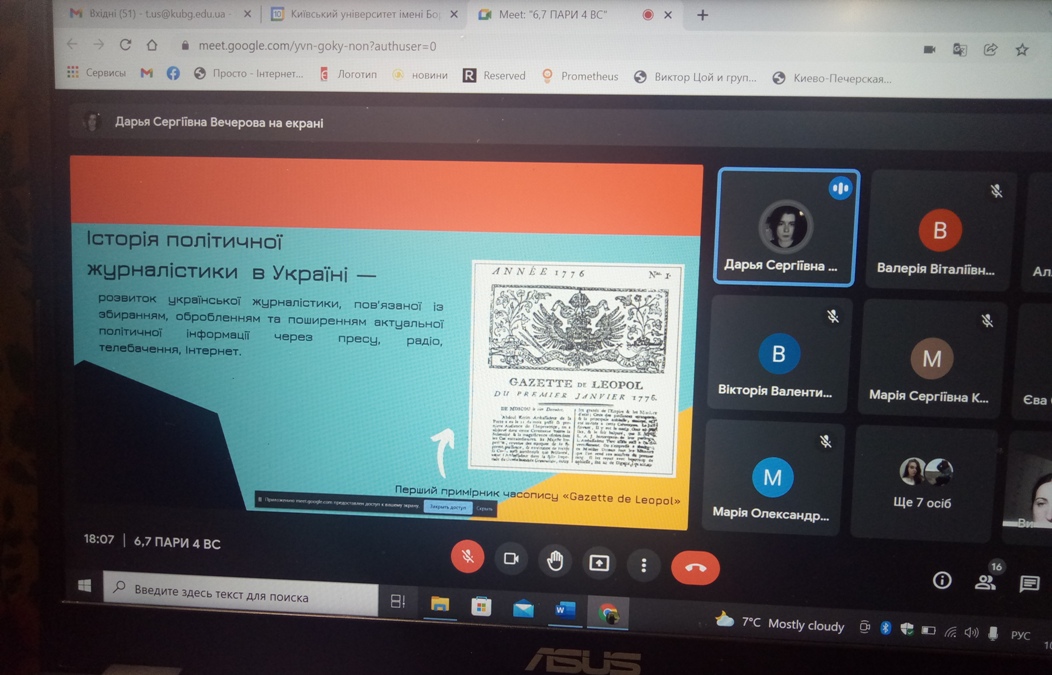Image resolution: width=1052 pixels, height=675 pixels.
Task: Switch РУС input language
Action: tap(1020, 635)
